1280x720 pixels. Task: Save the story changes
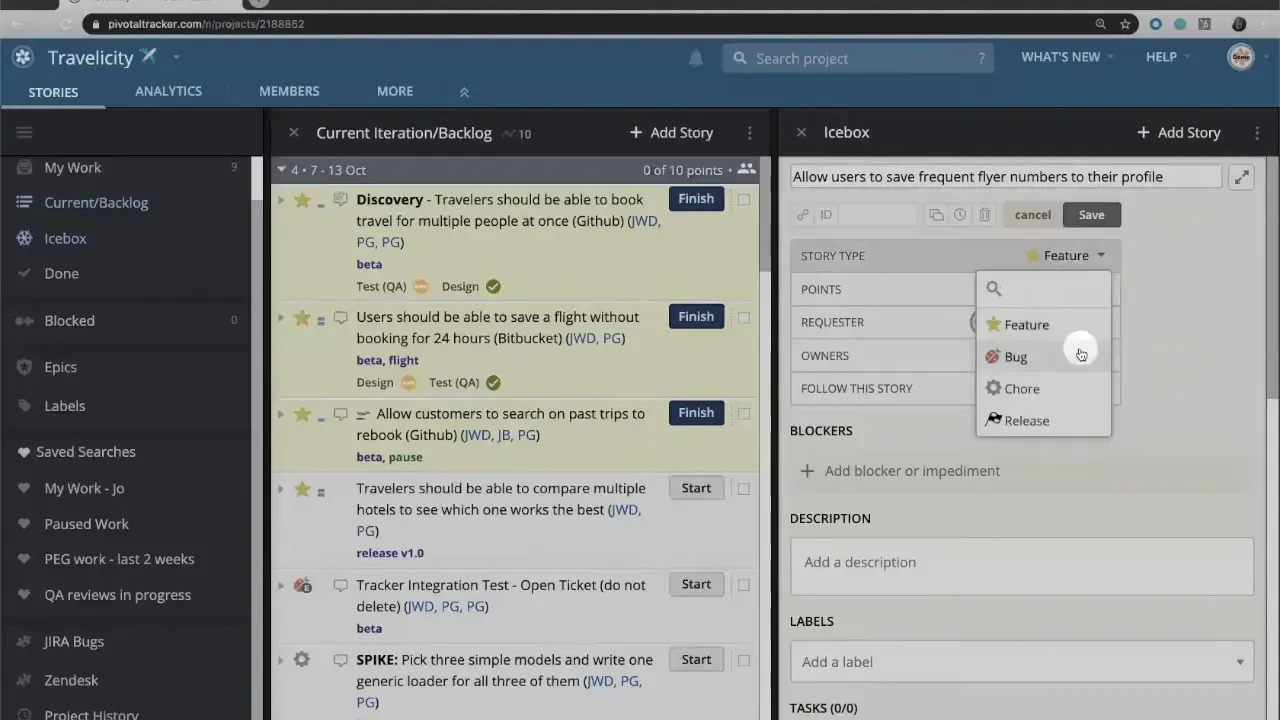point(1091,214)
